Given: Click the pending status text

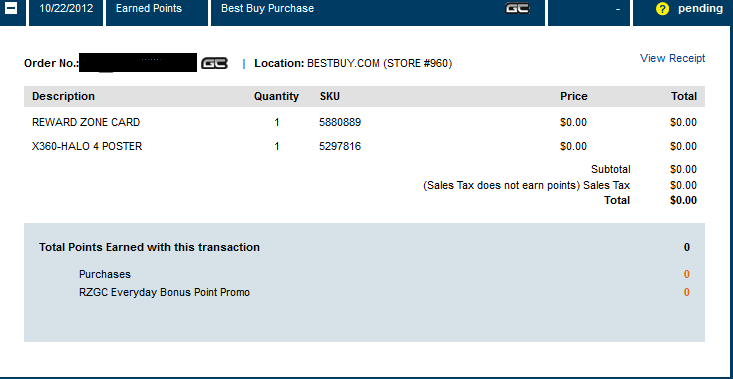Looking at the screenshot, I should click(700, 8).
